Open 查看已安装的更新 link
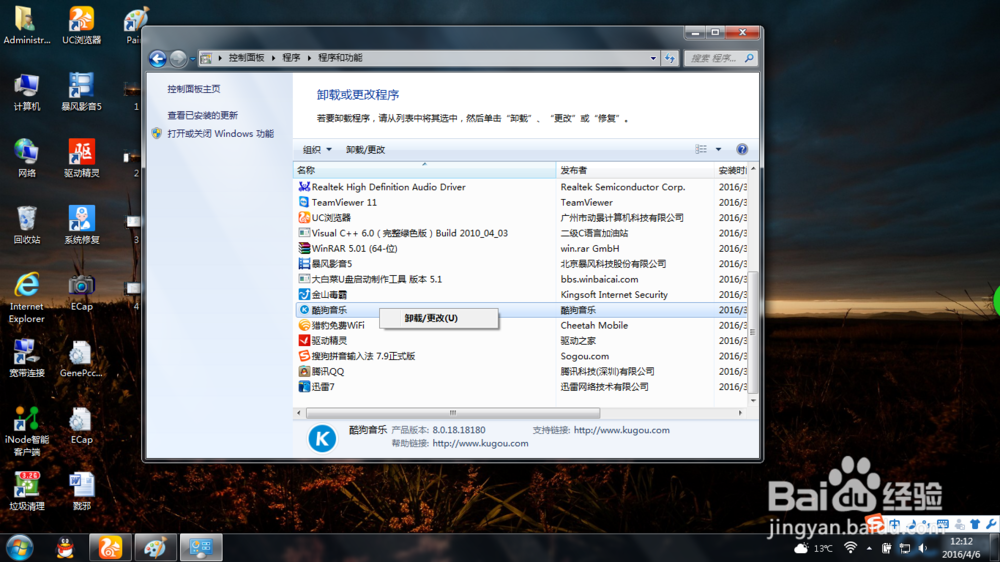This screenshot has width=1000, height=562. pos(202,115)
